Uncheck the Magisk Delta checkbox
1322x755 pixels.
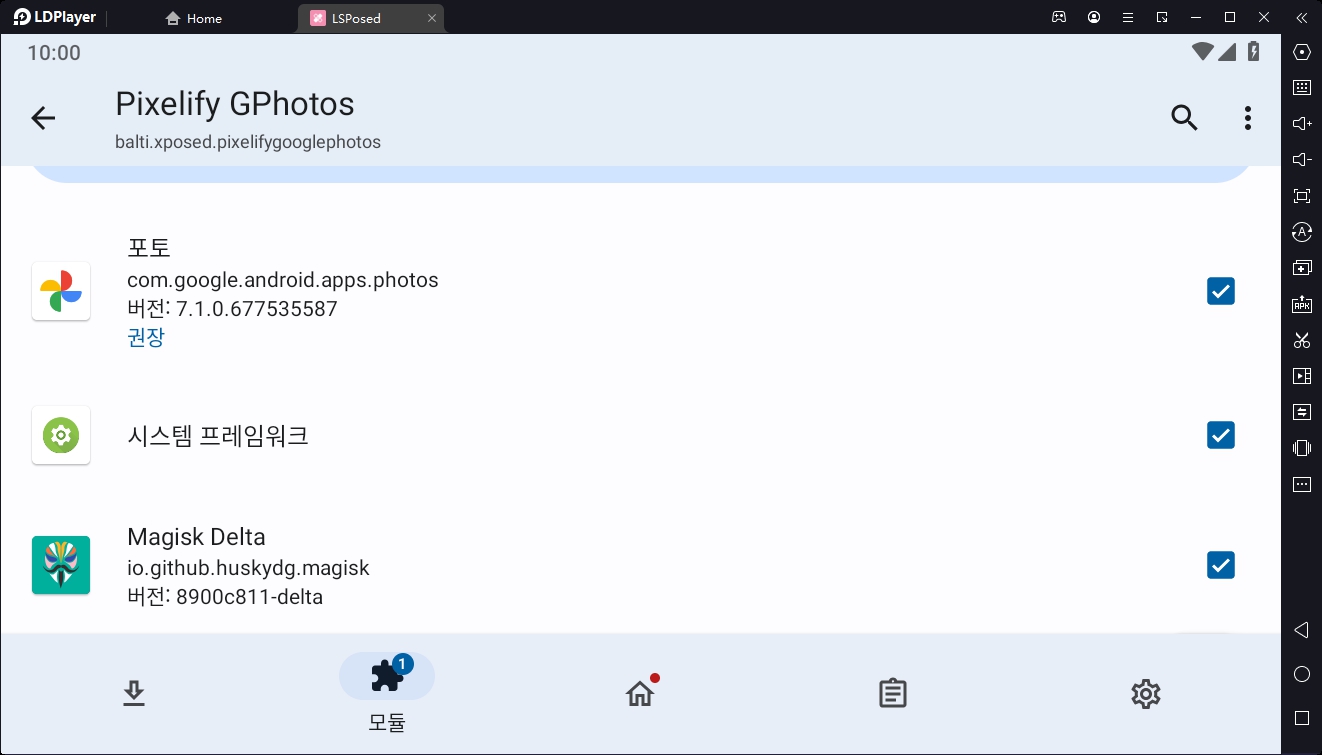point(1220,565)
